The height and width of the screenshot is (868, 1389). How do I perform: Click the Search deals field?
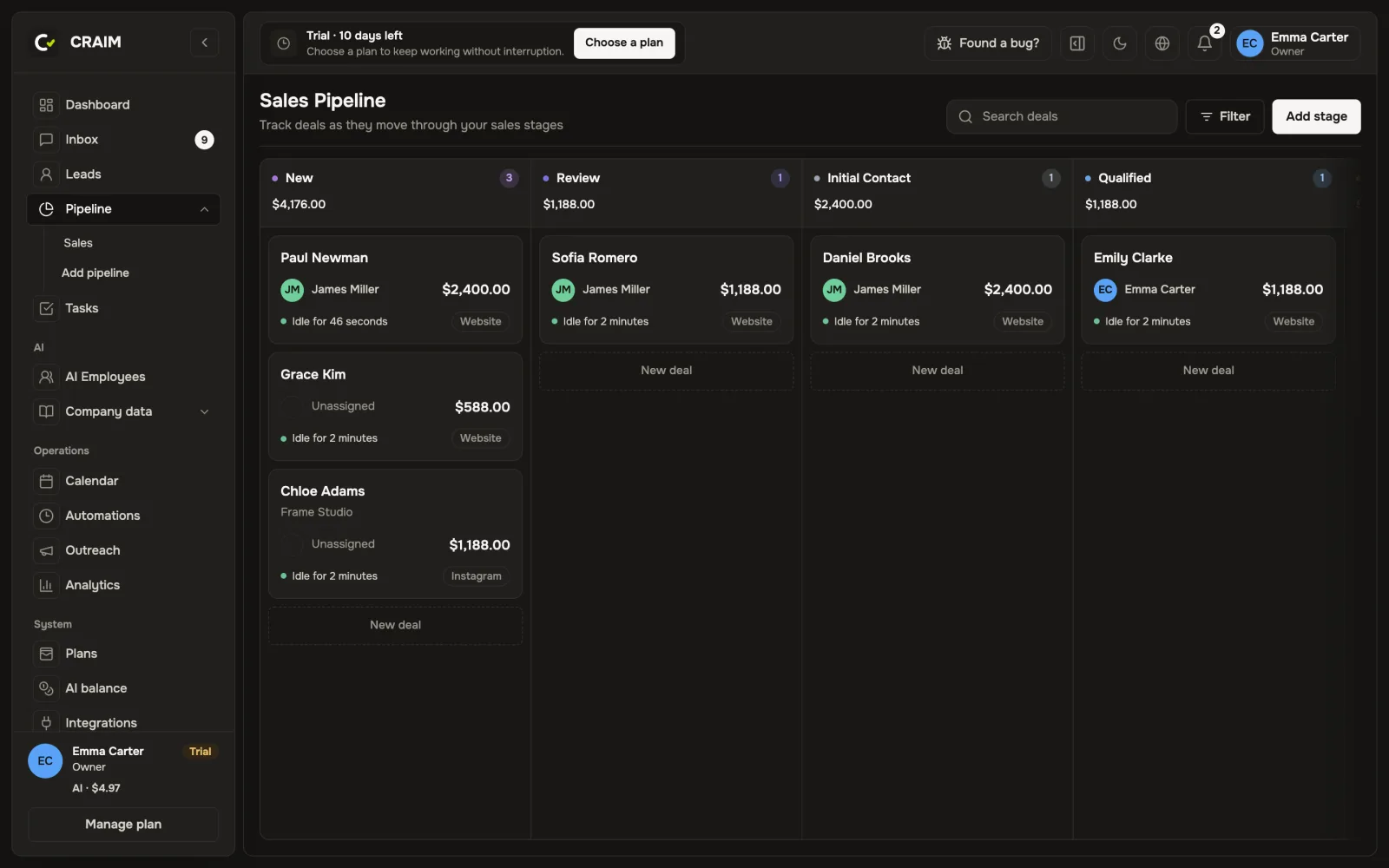(1062, 116)
